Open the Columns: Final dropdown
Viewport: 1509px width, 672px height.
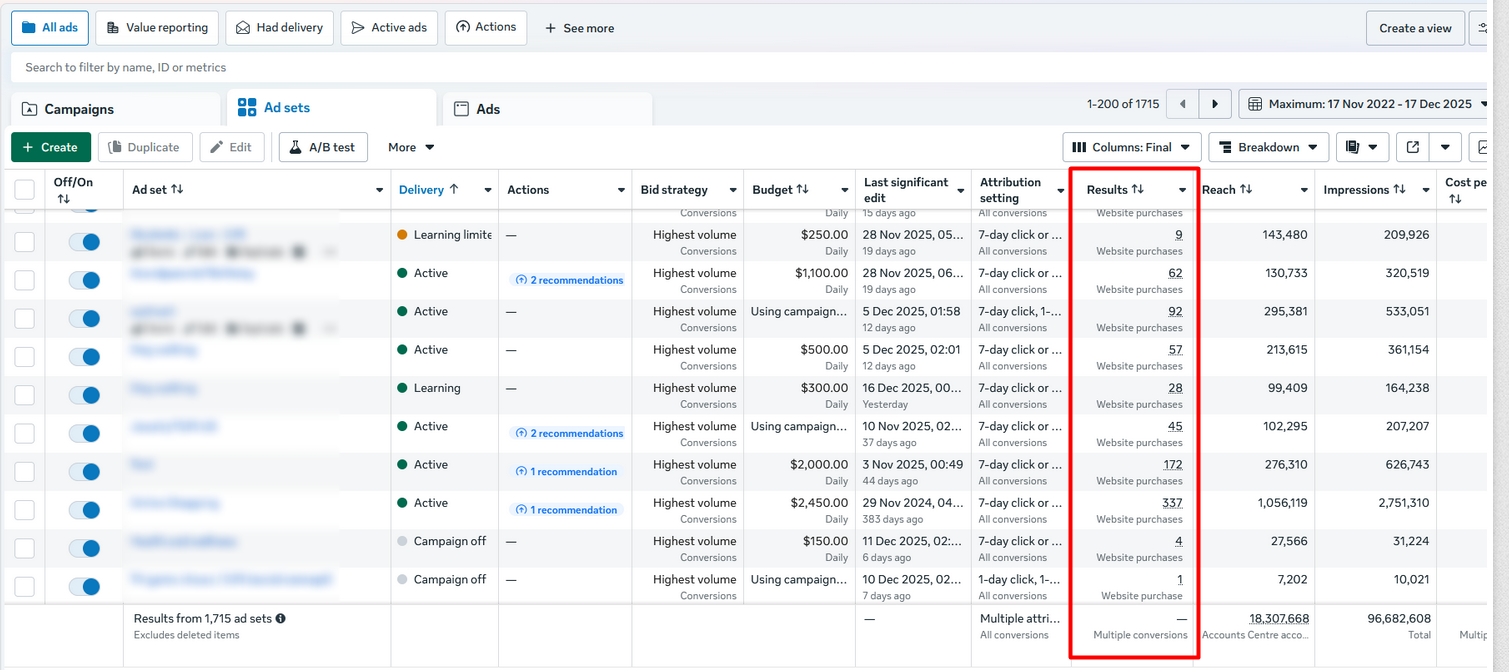tap(1131, 147)
